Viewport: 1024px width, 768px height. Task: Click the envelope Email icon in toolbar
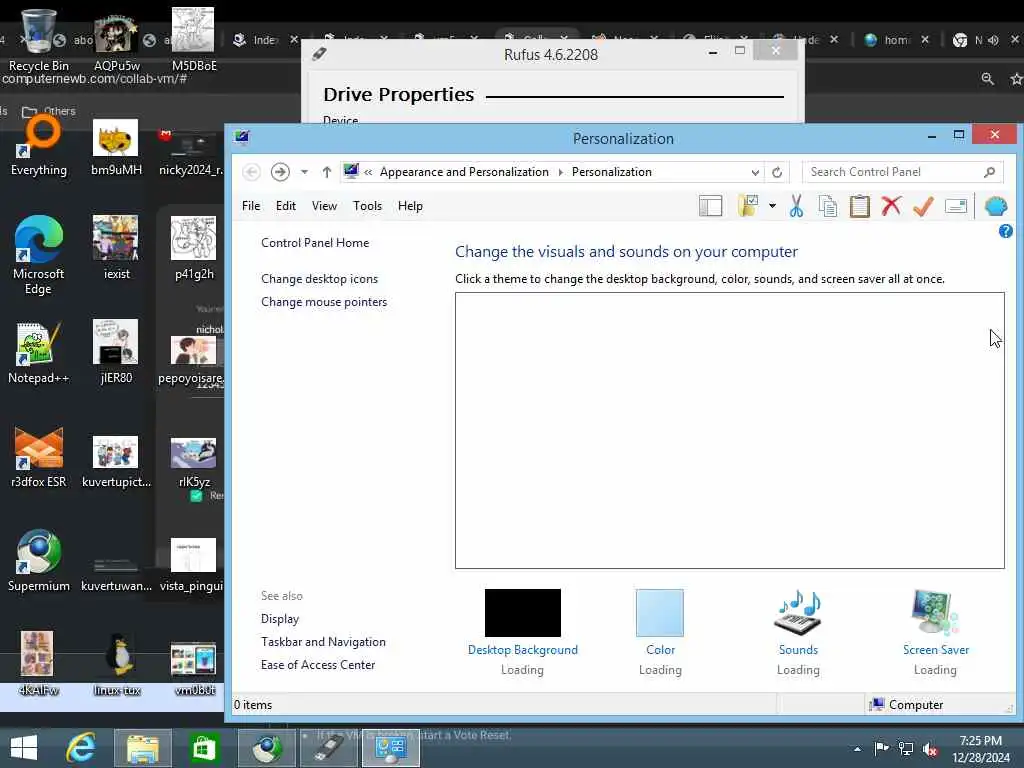coord(955,206)
